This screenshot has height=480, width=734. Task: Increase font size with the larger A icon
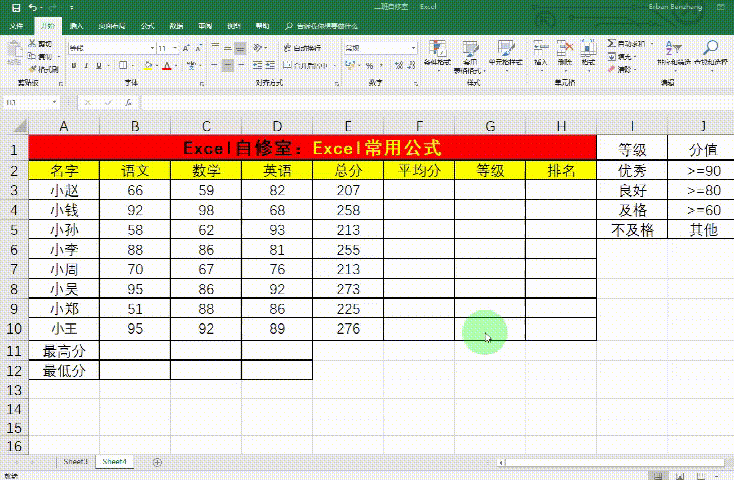[x=186, y=48]
